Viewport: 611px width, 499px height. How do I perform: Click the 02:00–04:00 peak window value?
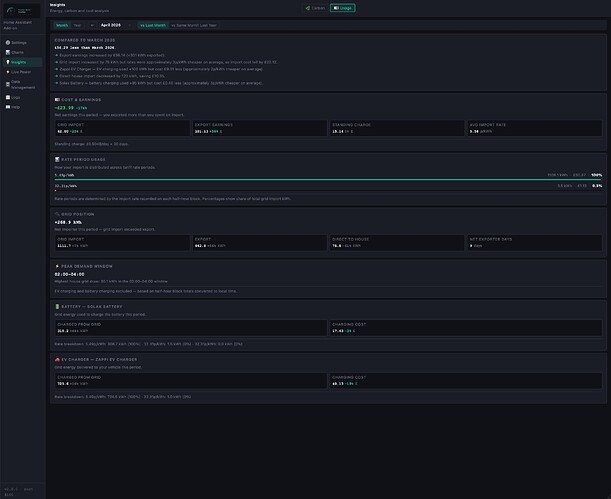click(69, 274)
